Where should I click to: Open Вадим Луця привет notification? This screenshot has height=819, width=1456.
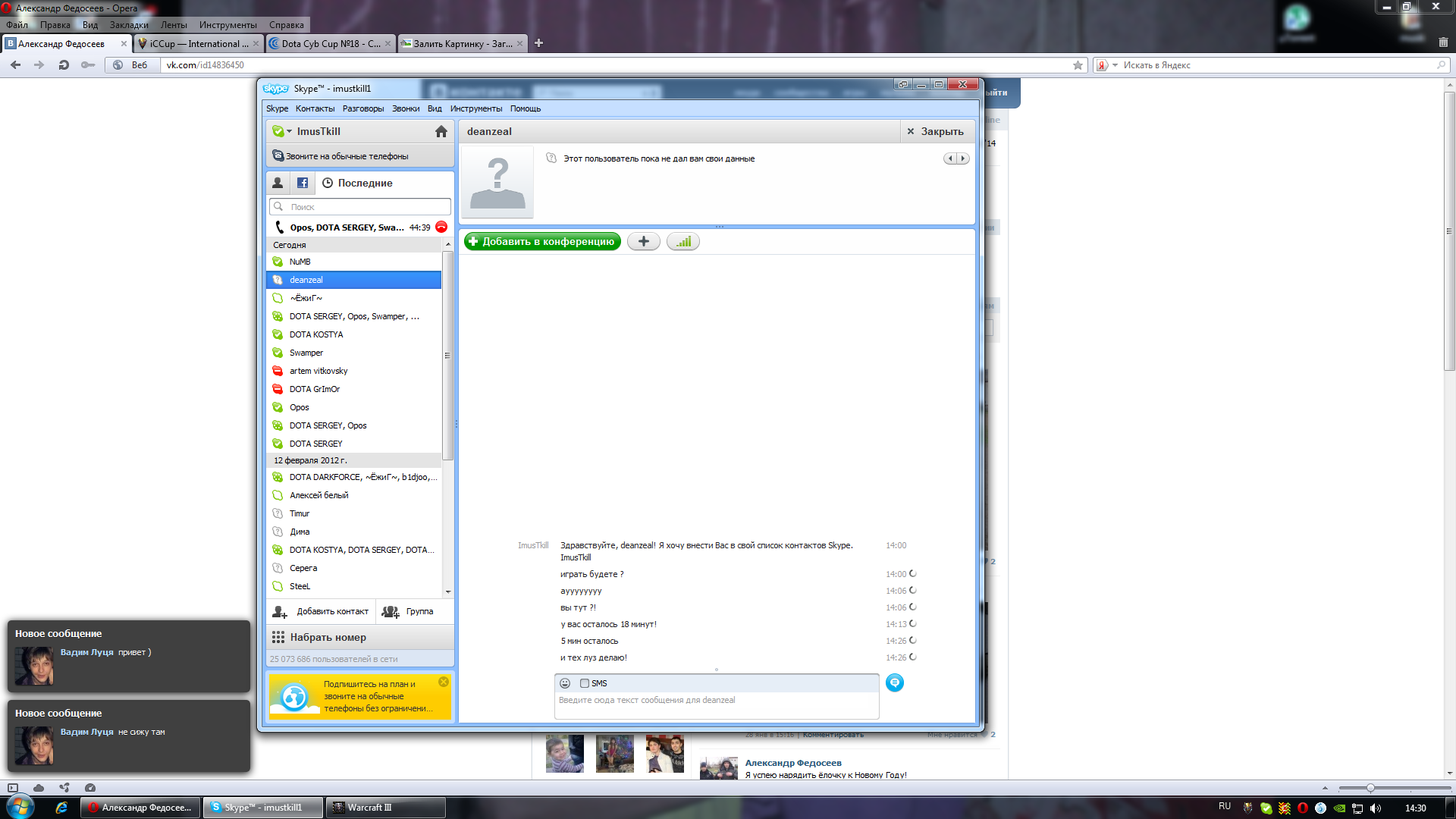(x=129, y=657)
